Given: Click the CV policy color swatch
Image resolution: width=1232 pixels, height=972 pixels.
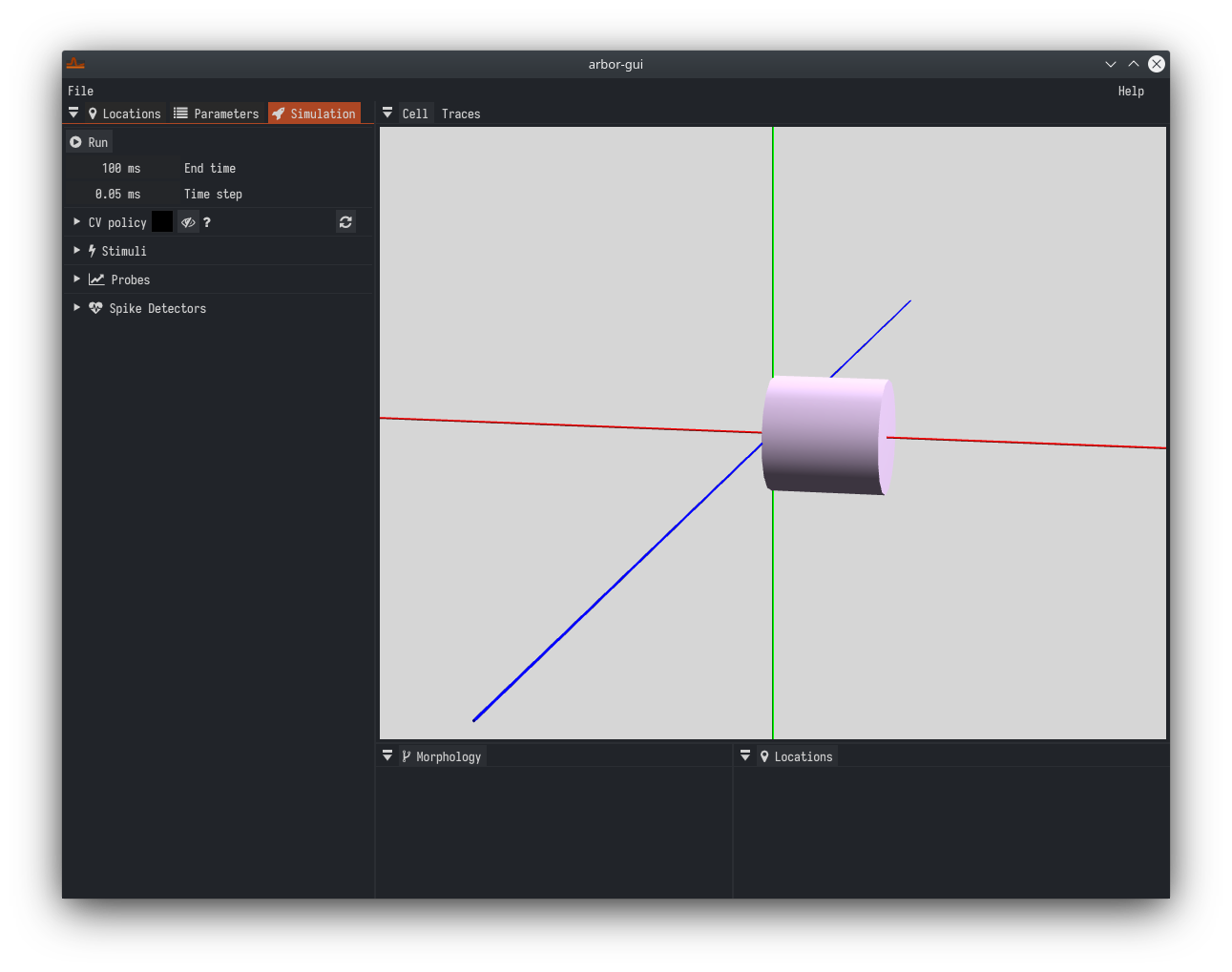Looking at the screenshot, I should coord(162,221).
